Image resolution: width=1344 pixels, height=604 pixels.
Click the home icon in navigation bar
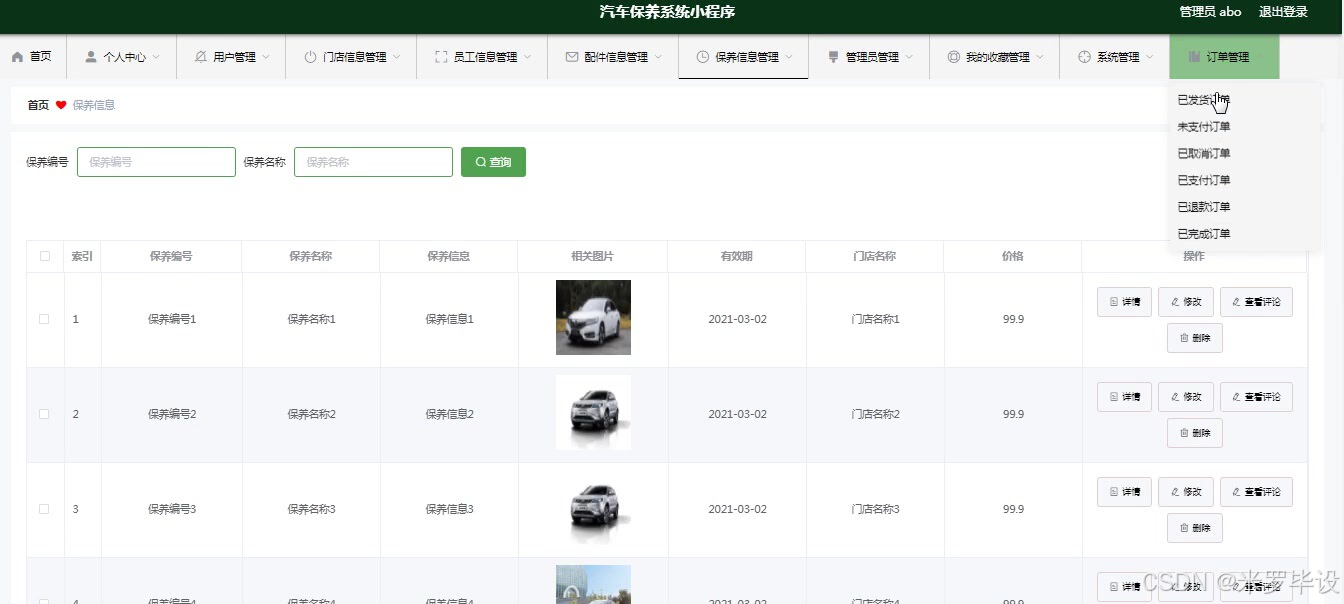(17, 58)
